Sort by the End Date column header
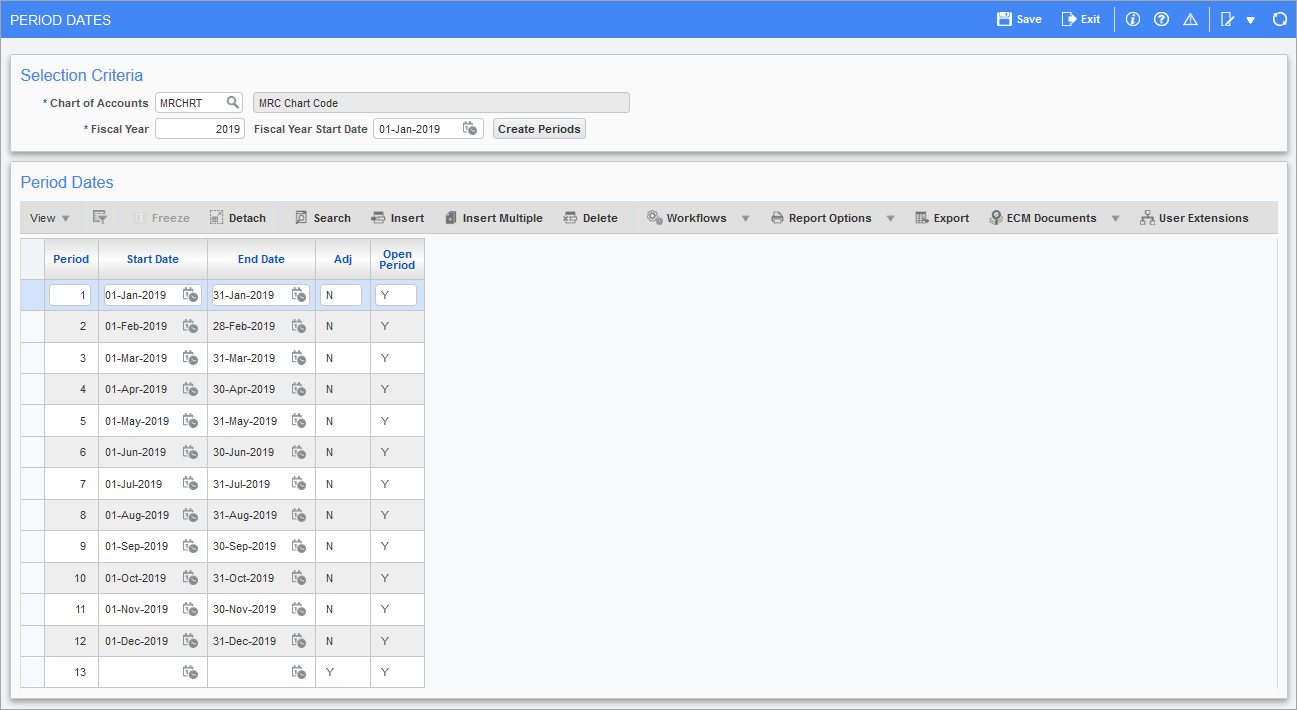 click(x=261, y=259)
